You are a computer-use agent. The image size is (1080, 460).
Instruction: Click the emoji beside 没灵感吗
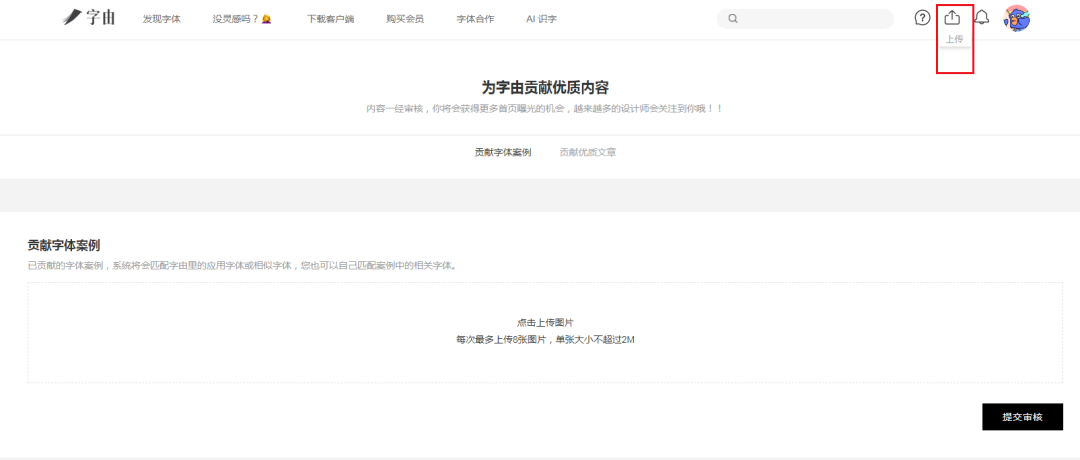pos(266,19)
